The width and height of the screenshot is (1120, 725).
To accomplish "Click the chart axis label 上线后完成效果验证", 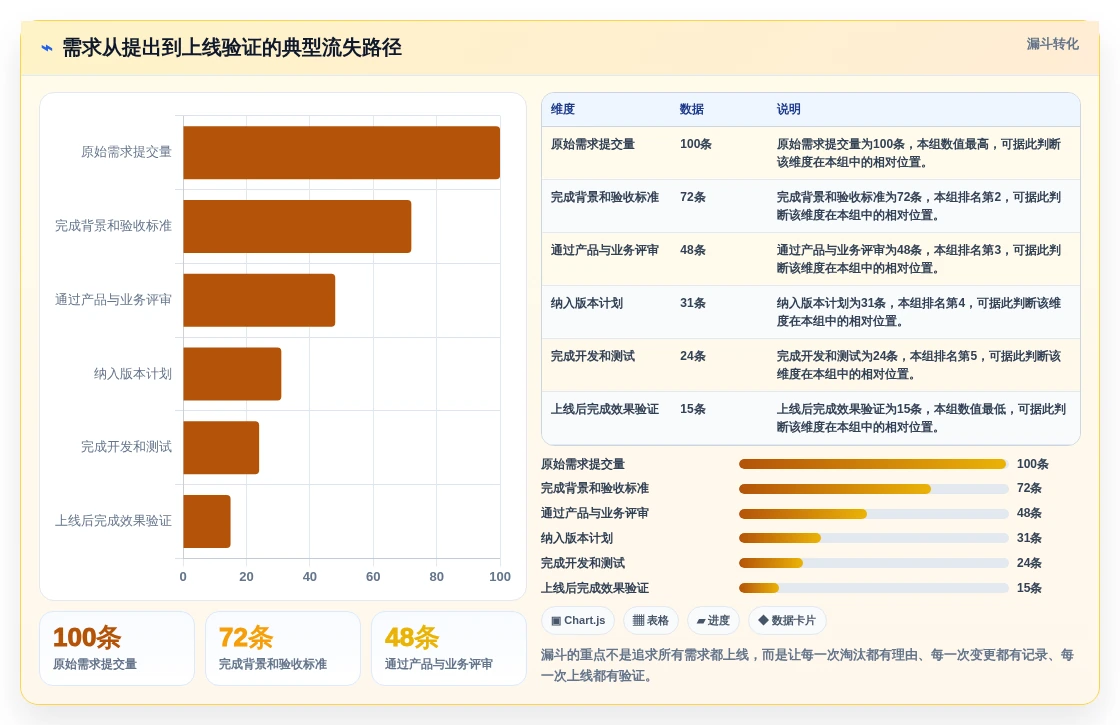I will click(x=114, y=521).
